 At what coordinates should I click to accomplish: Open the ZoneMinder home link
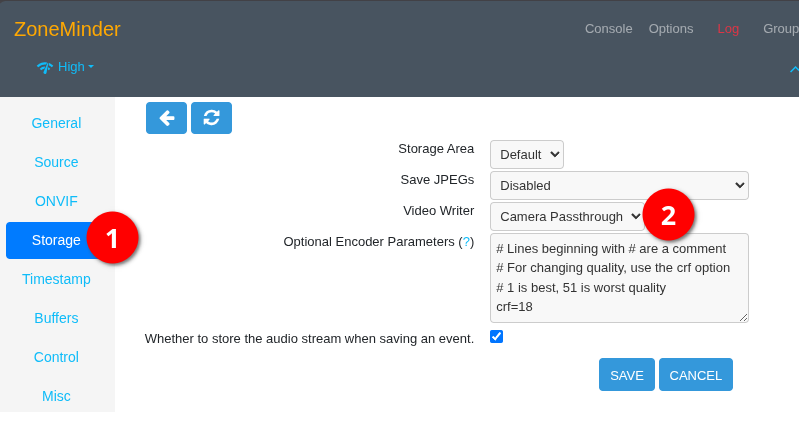[x=67, y=29]
